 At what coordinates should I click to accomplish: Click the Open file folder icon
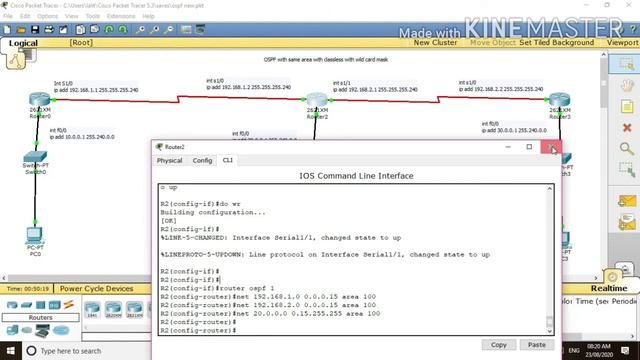click(x=21, y=29)
